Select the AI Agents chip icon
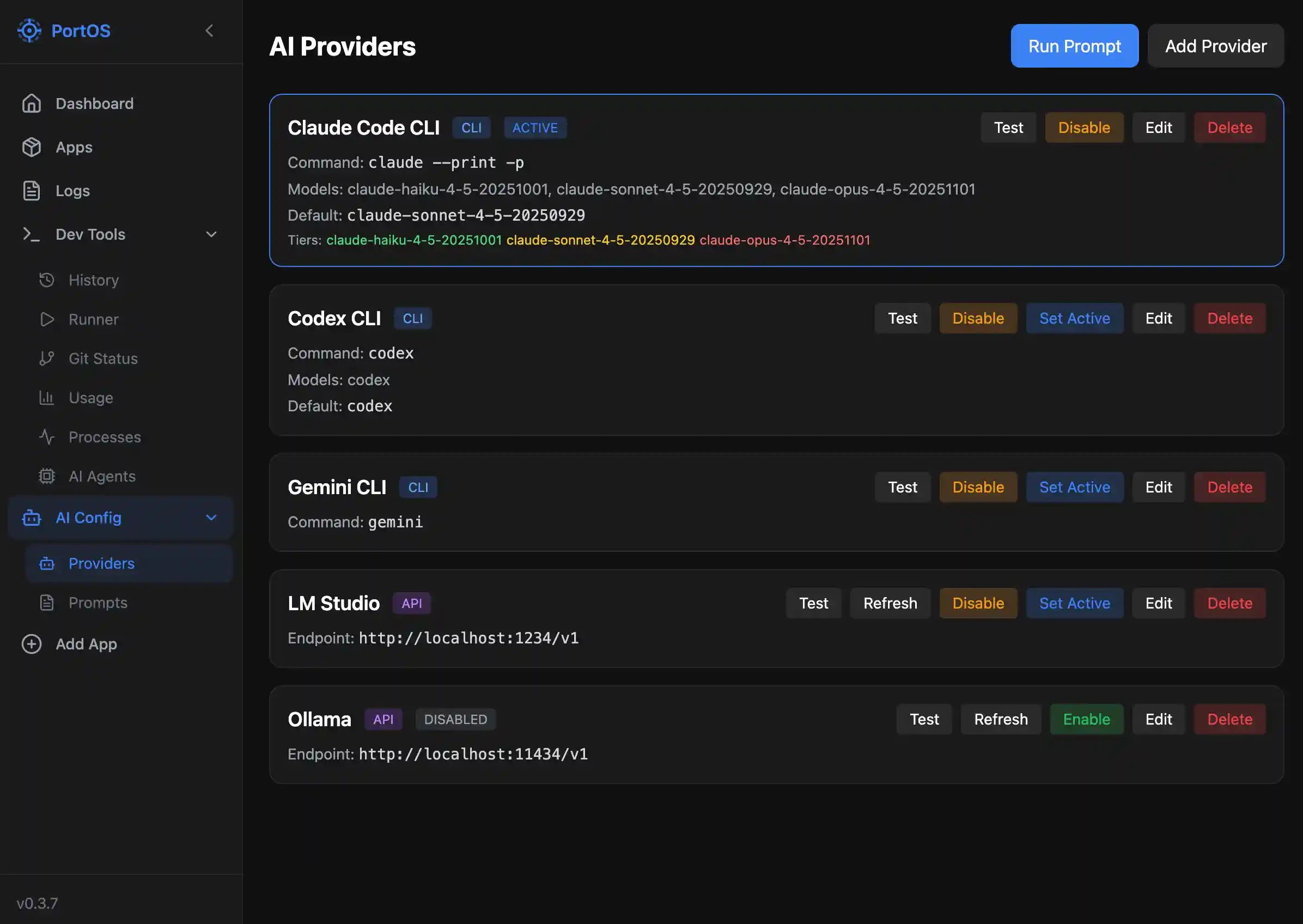The image size is (1303, 924). 48,476
